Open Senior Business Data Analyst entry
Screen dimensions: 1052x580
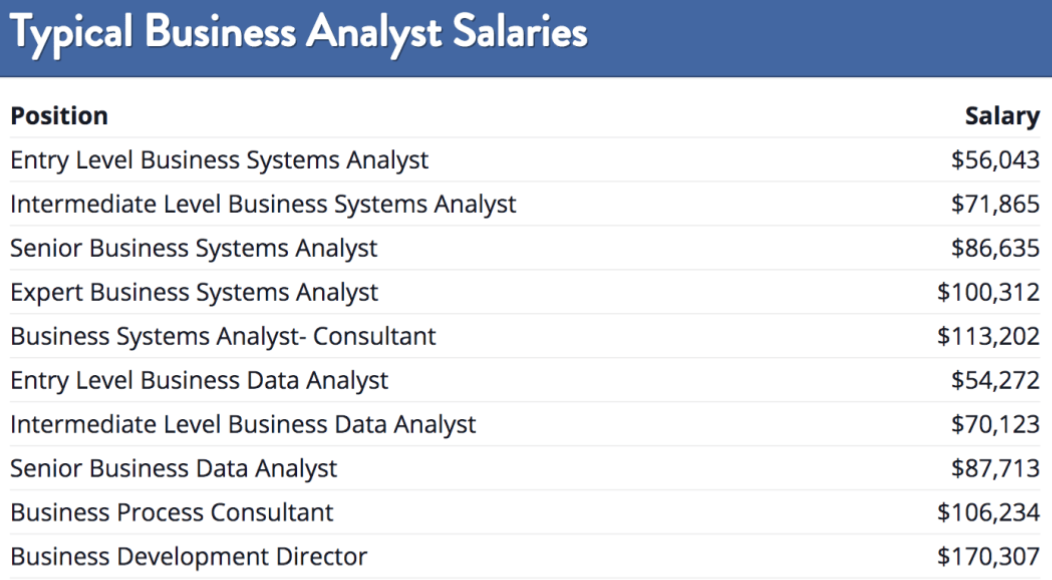174,469
